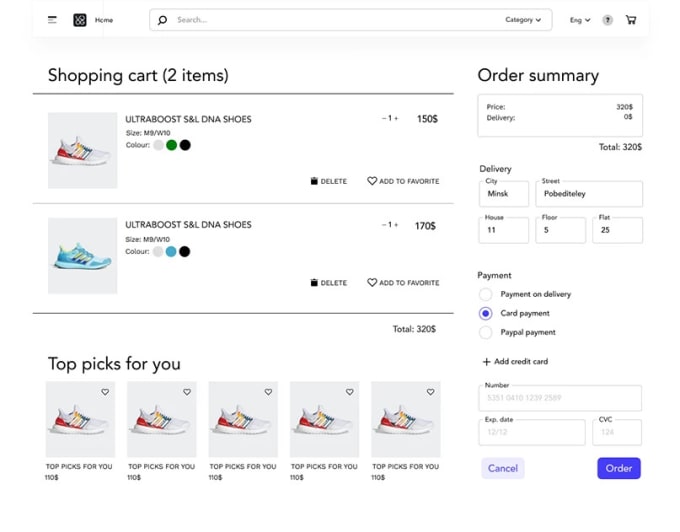The height and width of the screenshot is (532, 680).
Task: Click the white-red shoe cart thumbnail
Action: pyautogui.click(x=82, y=150)
